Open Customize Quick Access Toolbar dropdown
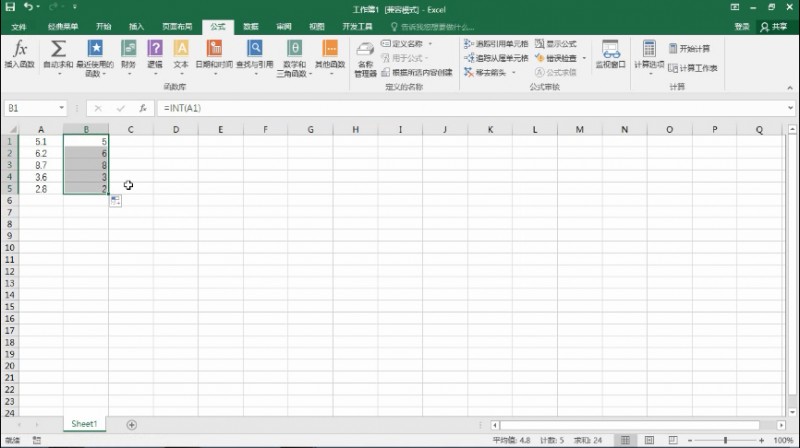The height and width of the screenshot is (448, 800). pyautogui.click(x=75, y=7)
